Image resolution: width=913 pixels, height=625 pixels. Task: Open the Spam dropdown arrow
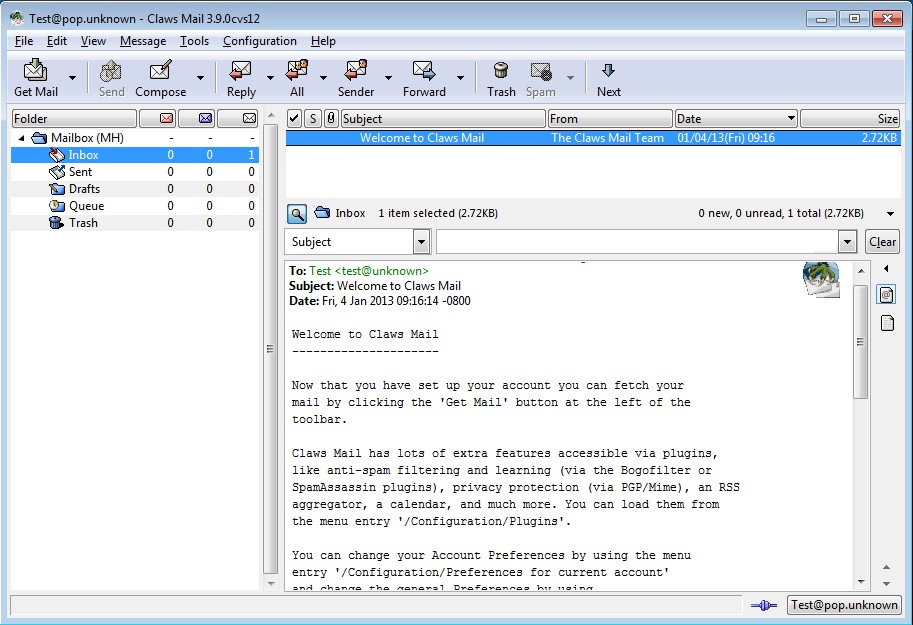click(571, 77)
